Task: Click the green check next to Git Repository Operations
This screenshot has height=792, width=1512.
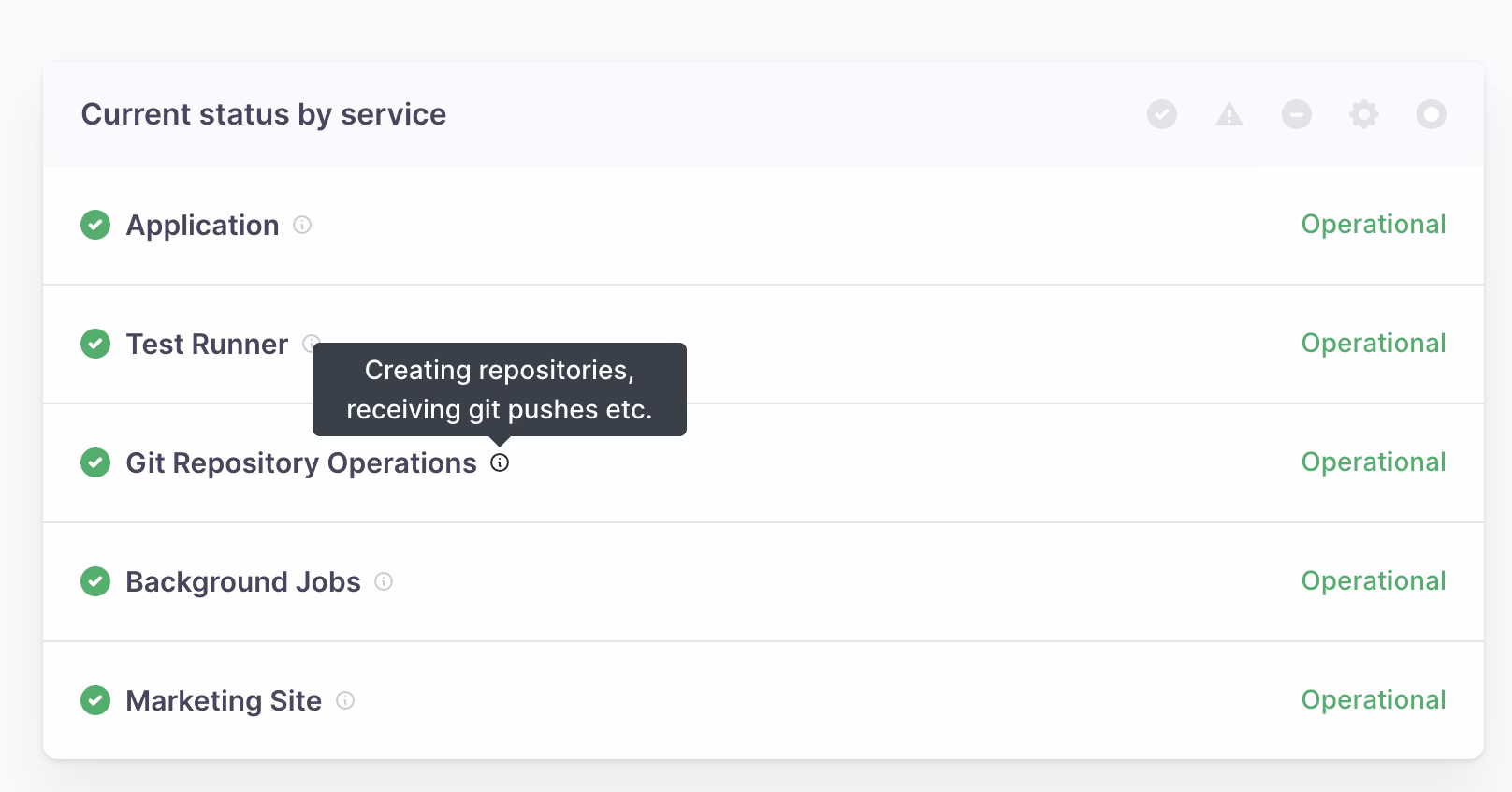Action: (x=95, y=462)
